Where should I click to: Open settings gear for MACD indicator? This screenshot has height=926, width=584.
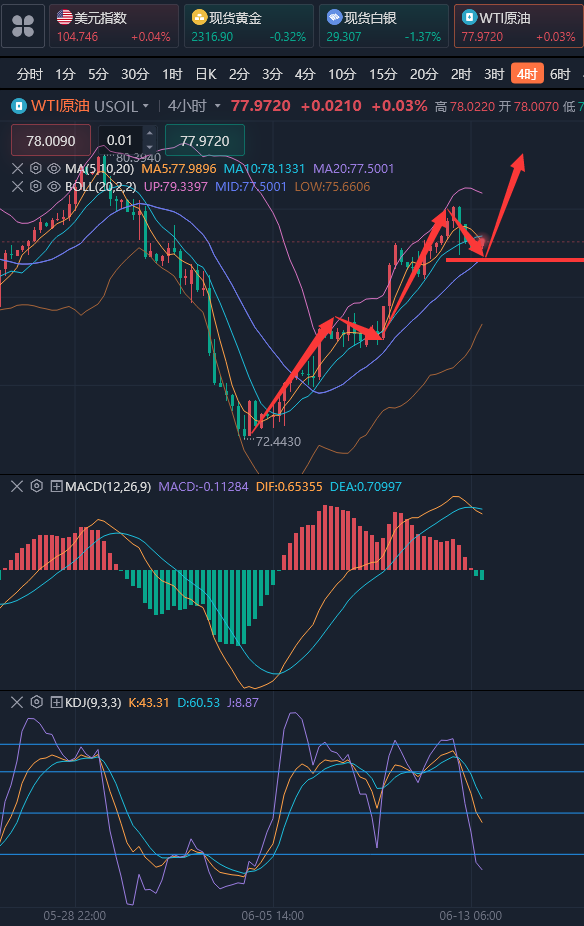pyautogui.click(x=37, y=487)
